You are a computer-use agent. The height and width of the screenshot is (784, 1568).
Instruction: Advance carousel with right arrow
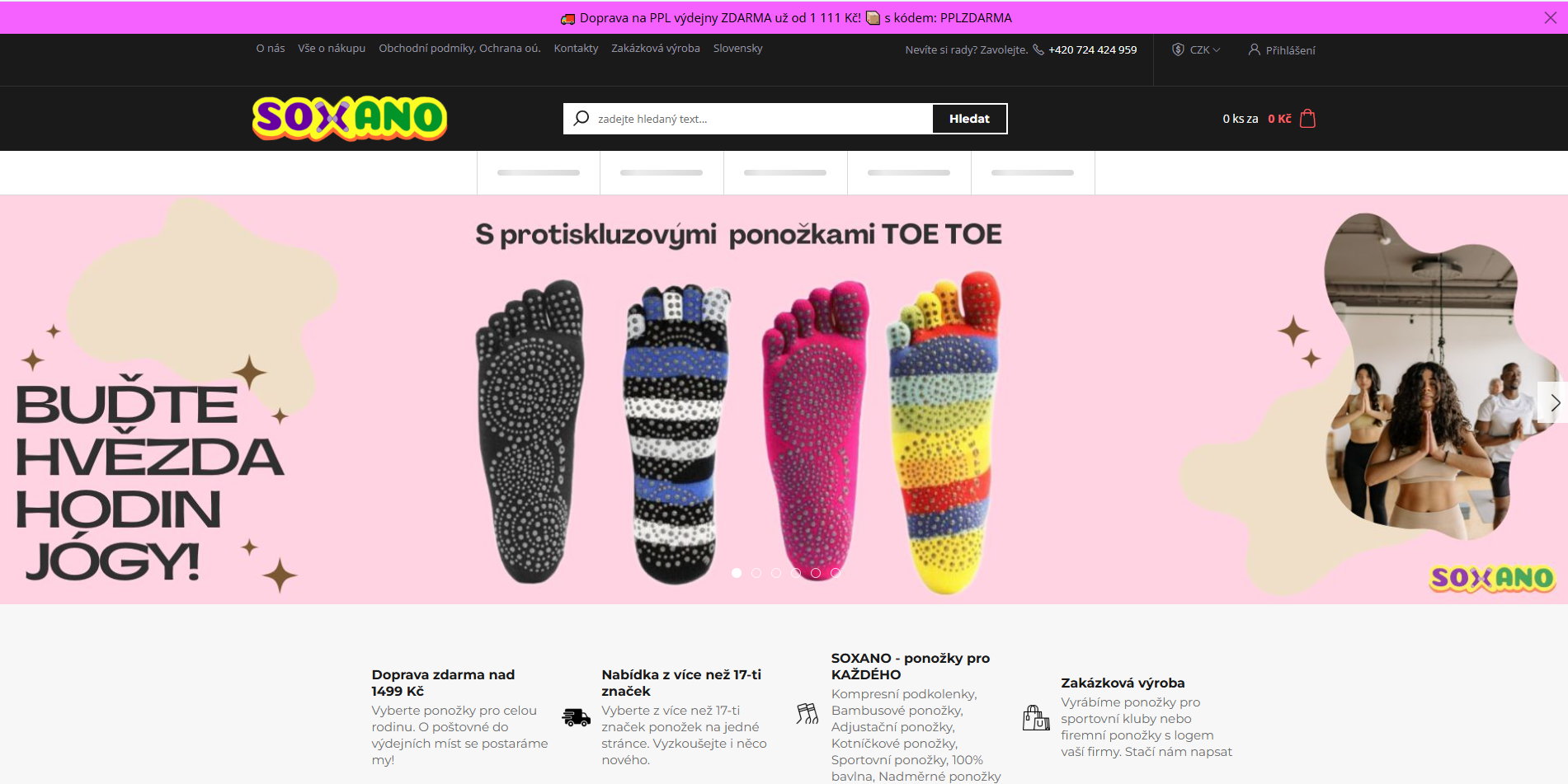coord(1554,402)
